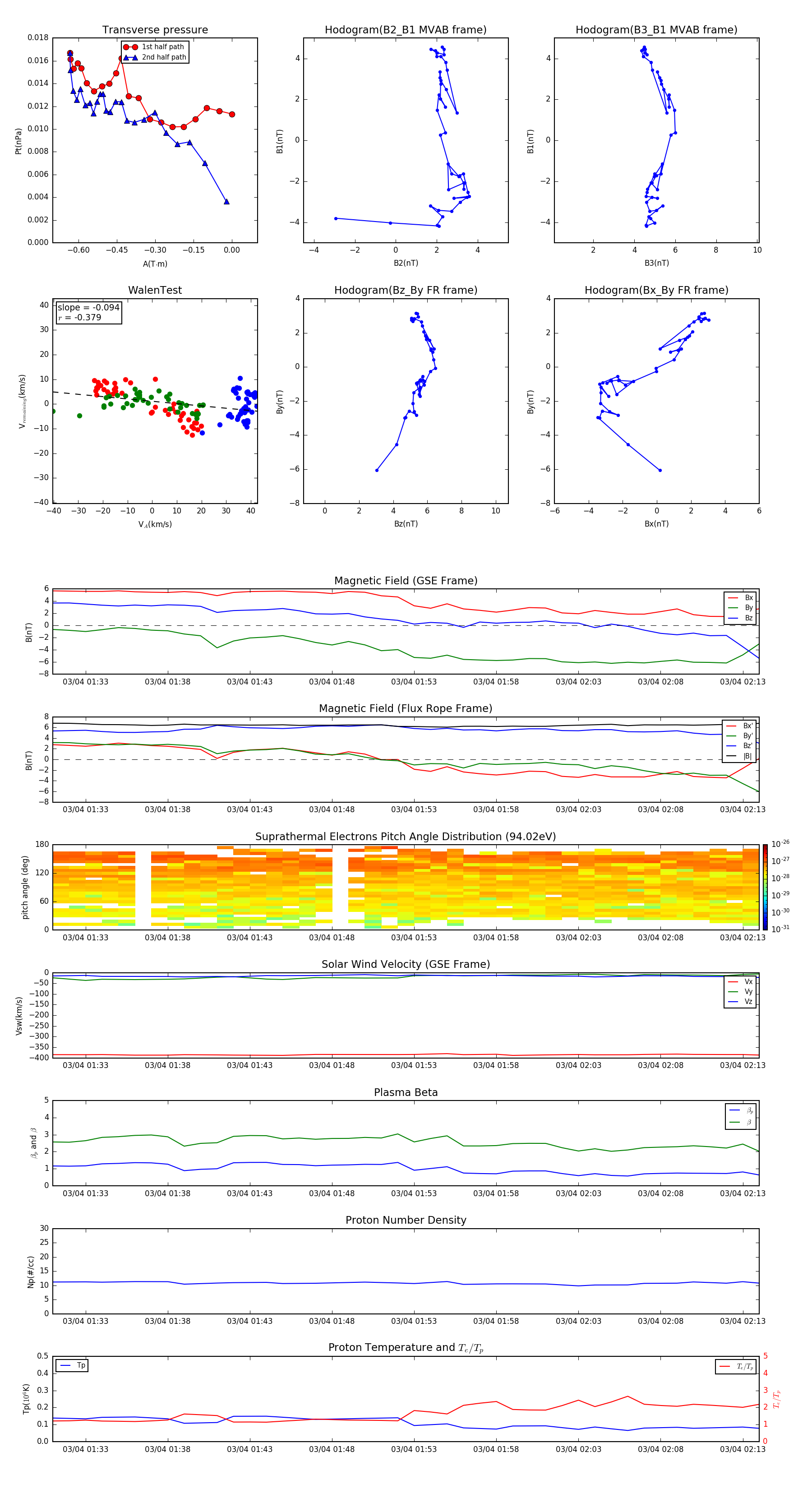Click the |B| entry in Flux Rope legend
This screenshot has width=812, height=1489.
coord(740,756)
